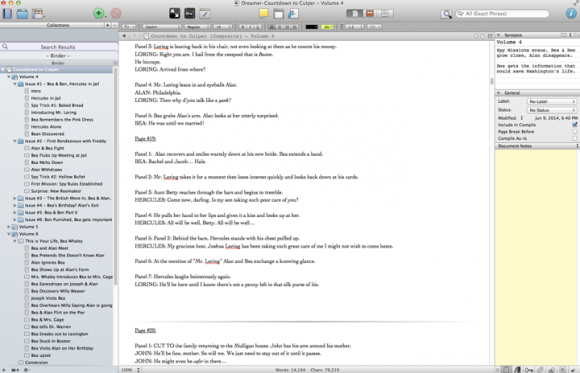Screen dimensions: 580x373
Task: Set left text alignment
Action: coord(272,27)
